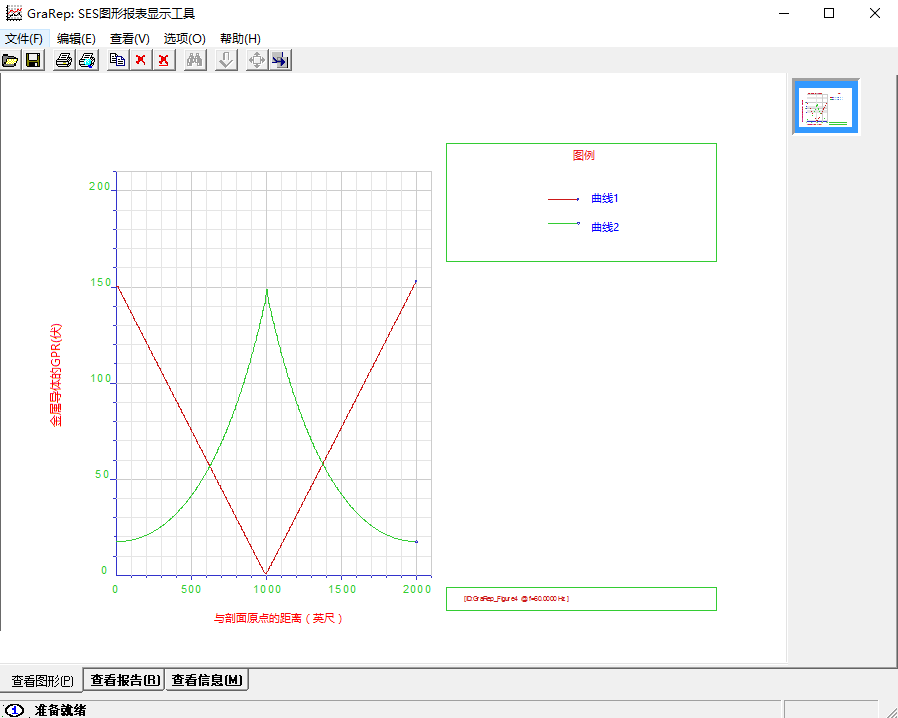The height and width of the screenshot is (718, 898).
Task: Click the first red X delete icon
Action: coord(141,60)
